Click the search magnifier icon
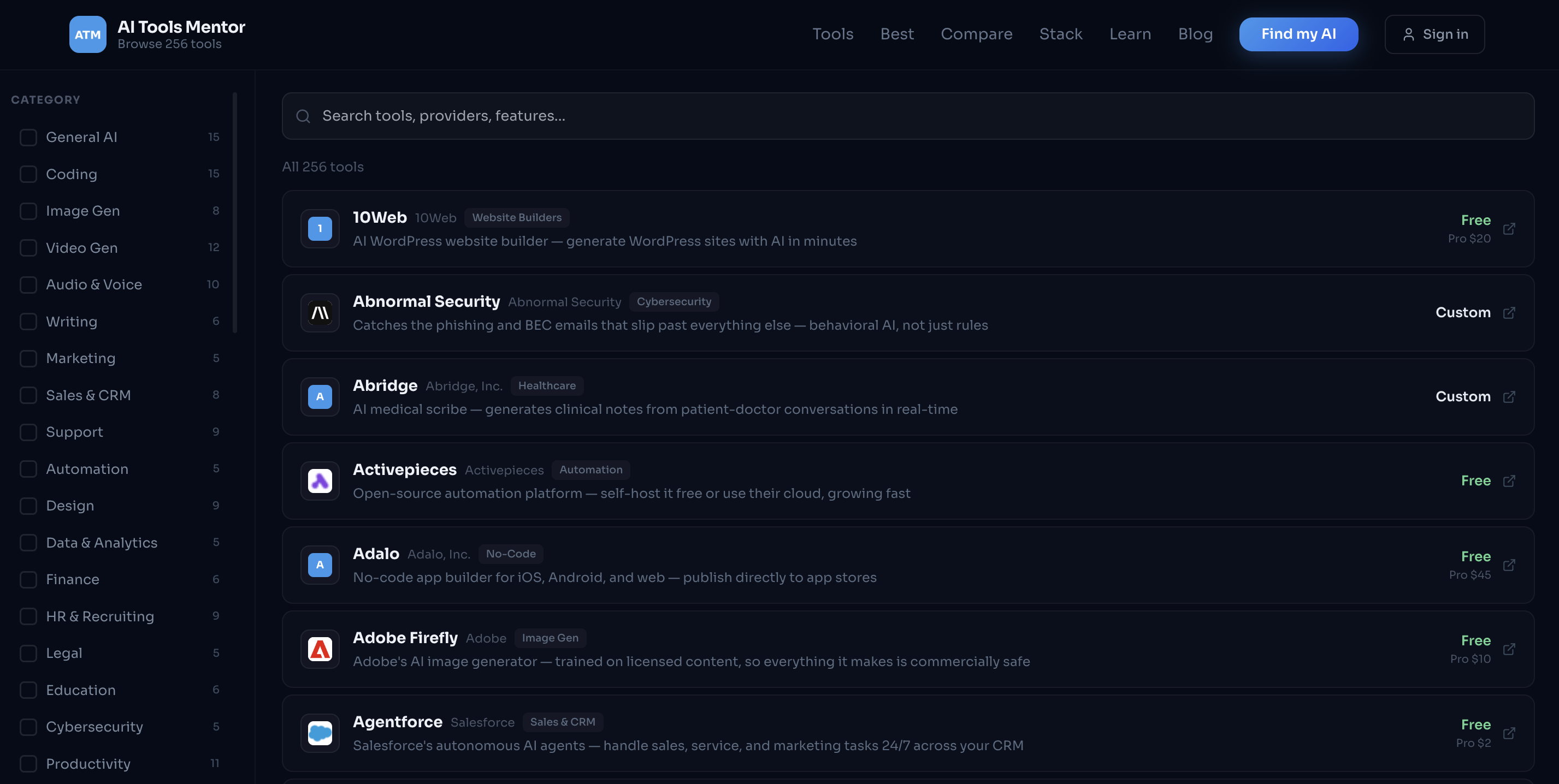1559x784 pixels. tap(303, 116)
